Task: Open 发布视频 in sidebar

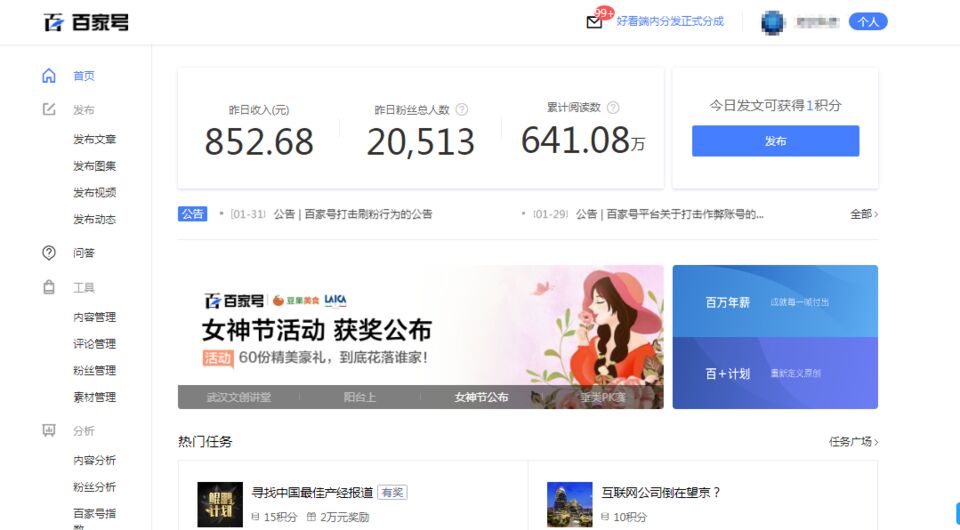Action: click(94, 193)
